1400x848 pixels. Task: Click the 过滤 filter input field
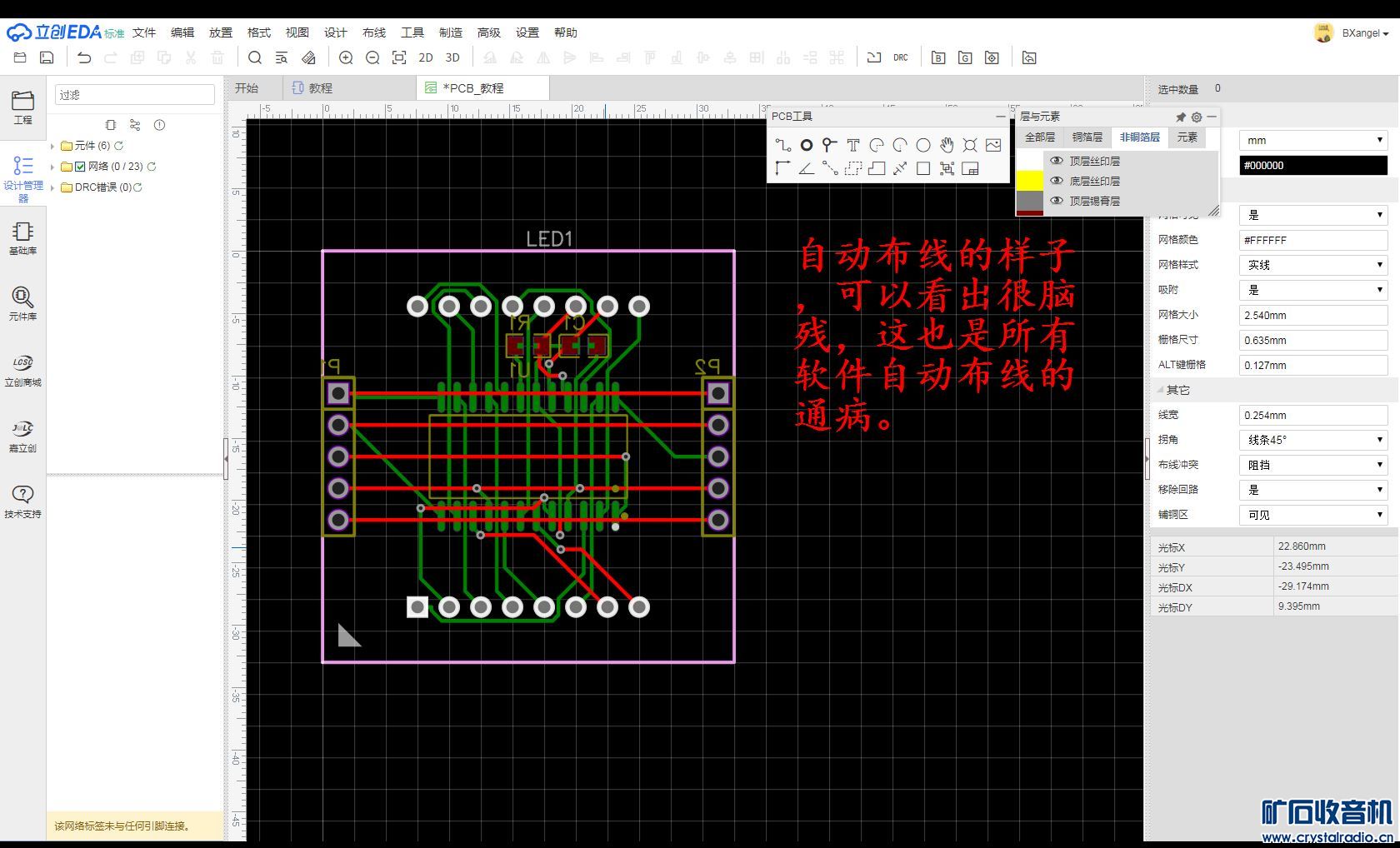pos(135,95)
